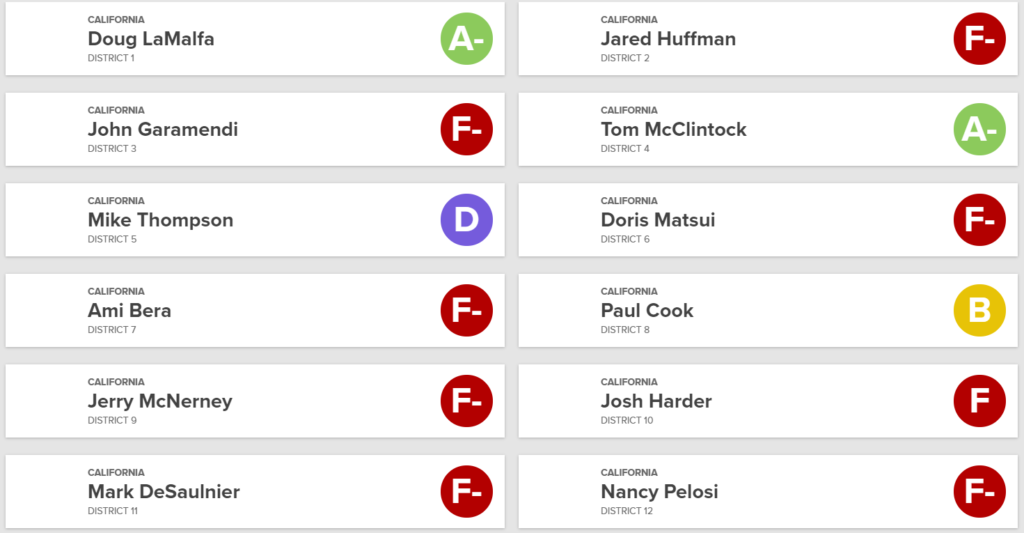Open Tom McClintock's representative page
1024x533 pixels.
tap(673, 129)
